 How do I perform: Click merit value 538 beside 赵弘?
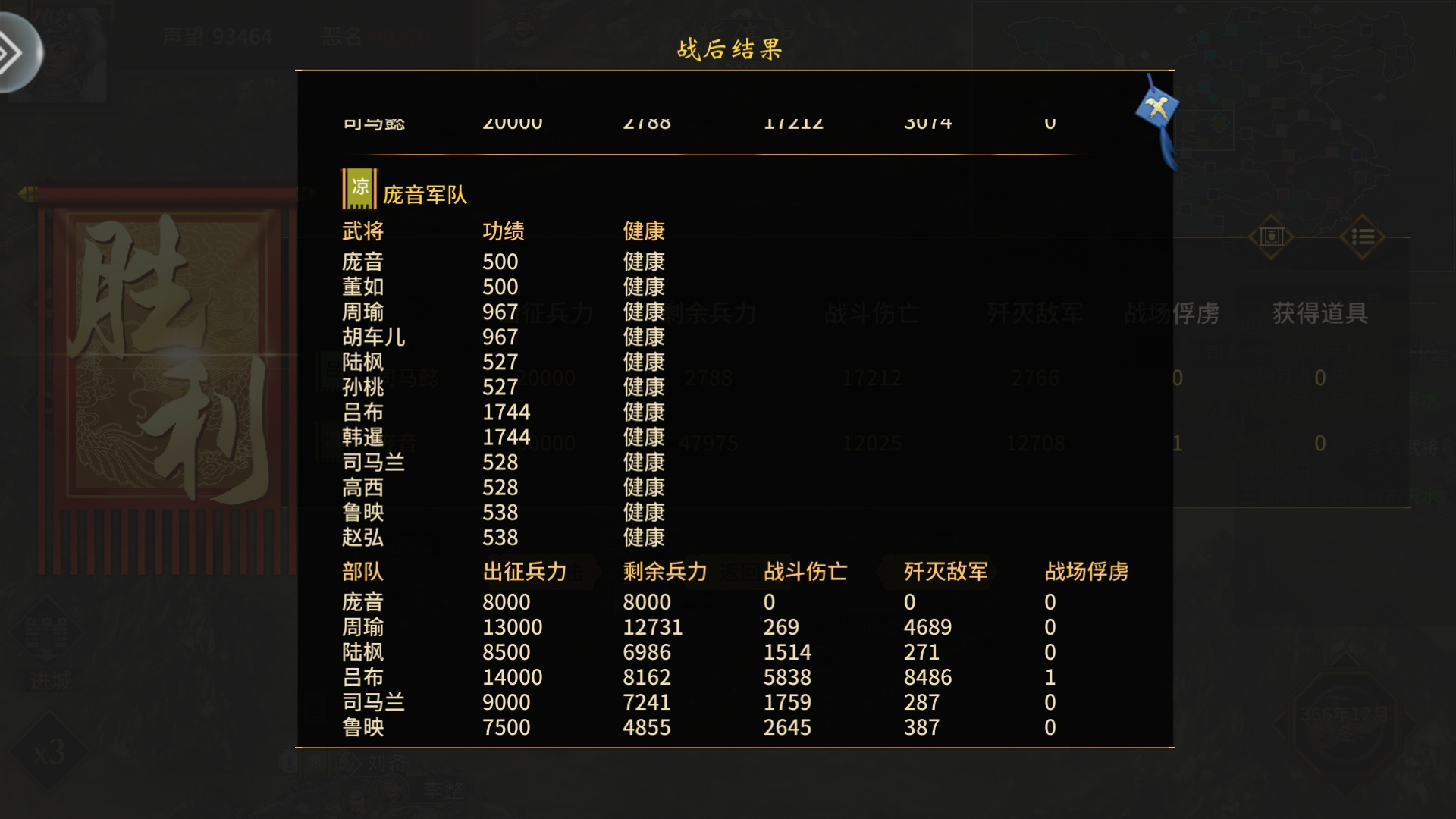(x=500, y=537)
